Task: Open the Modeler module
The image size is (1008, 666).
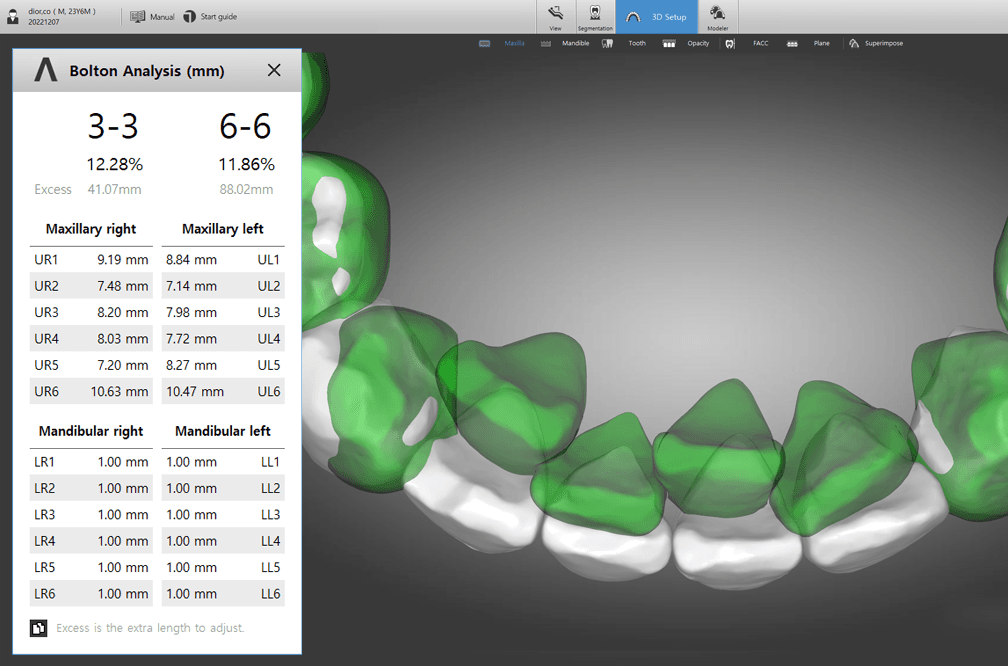Action: [717, 17]
